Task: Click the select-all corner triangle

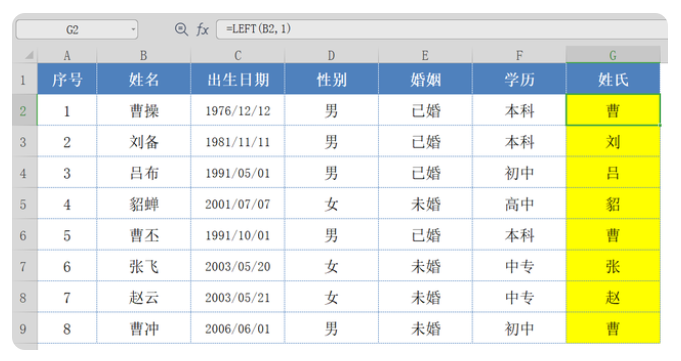Action: point(29,55)
